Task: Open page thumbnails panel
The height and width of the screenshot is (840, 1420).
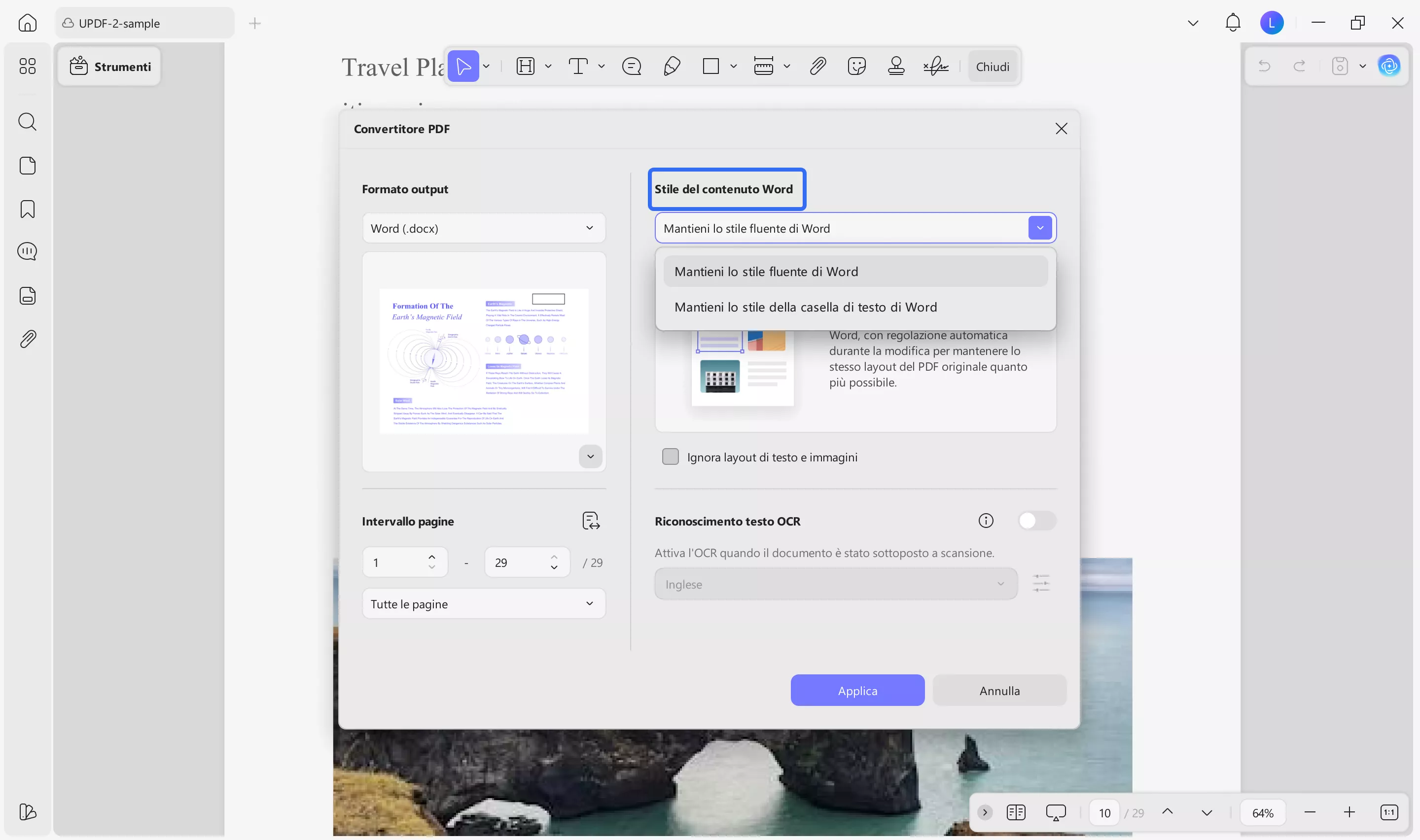Action: point(27,165)
